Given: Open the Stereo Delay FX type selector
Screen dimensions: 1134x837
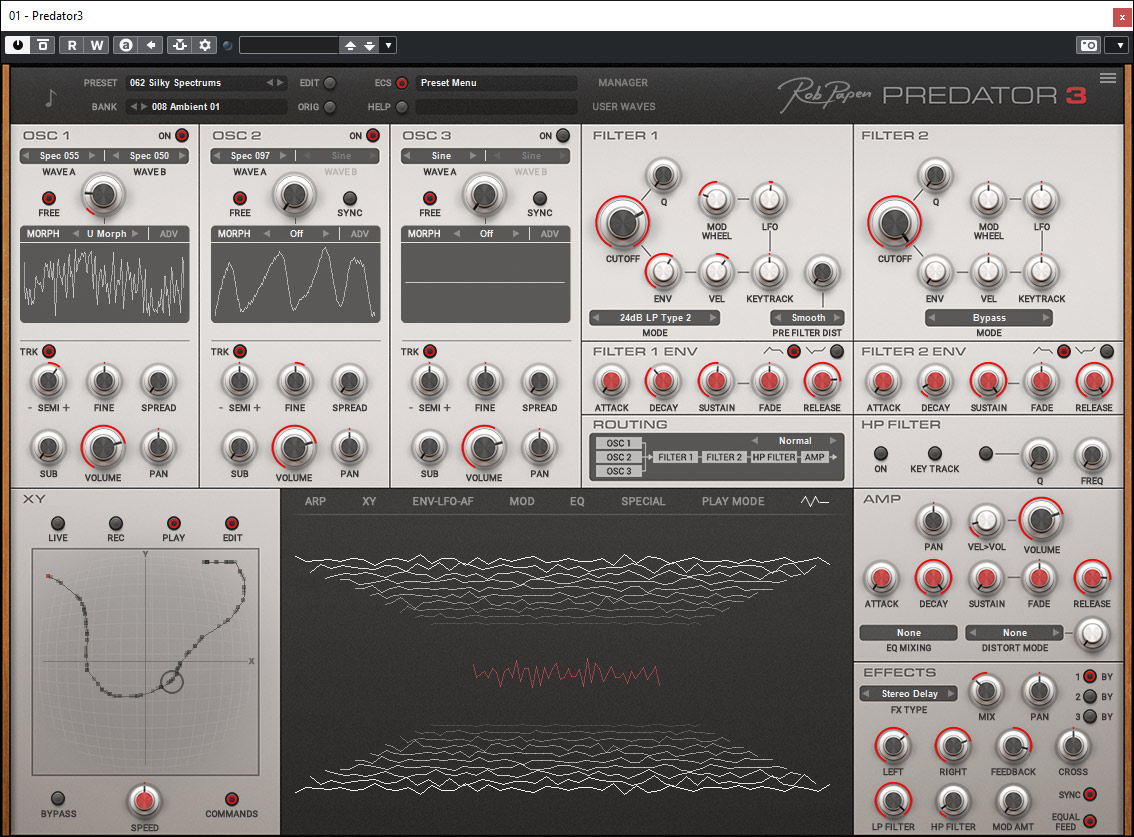Looking at the screenshot, I should pos(909,693).
